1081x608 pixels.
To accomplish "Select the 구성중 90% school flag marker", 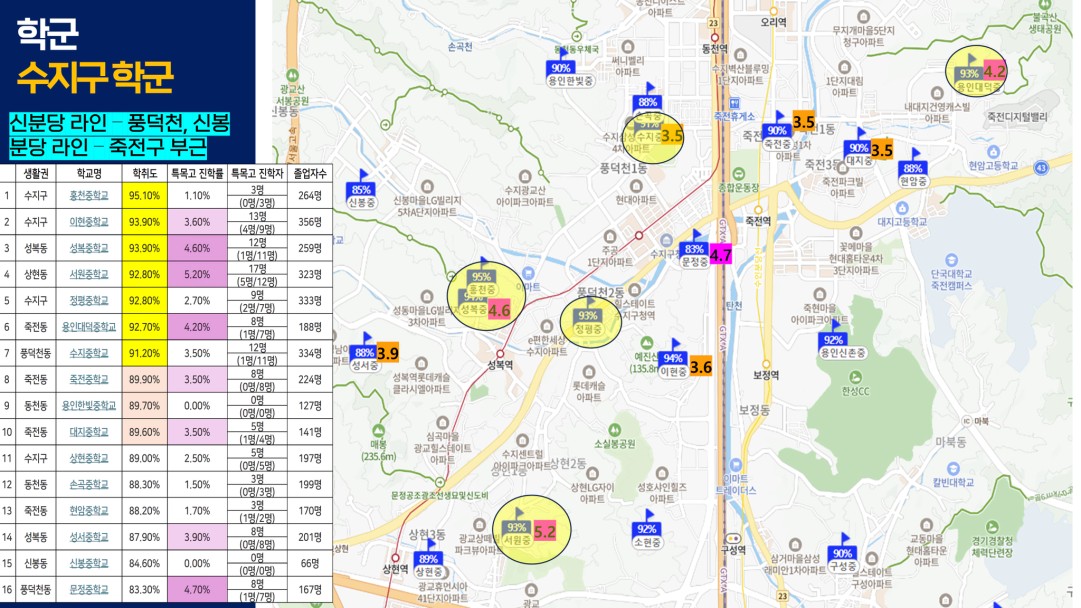I will [842, 555].
